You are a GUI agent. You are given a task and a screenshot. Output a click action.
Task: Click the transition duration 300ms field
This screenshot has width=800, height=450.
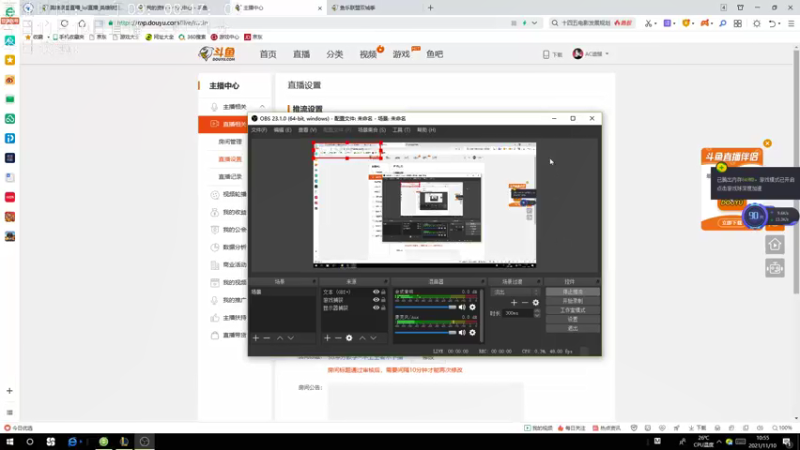coord(518,313)
